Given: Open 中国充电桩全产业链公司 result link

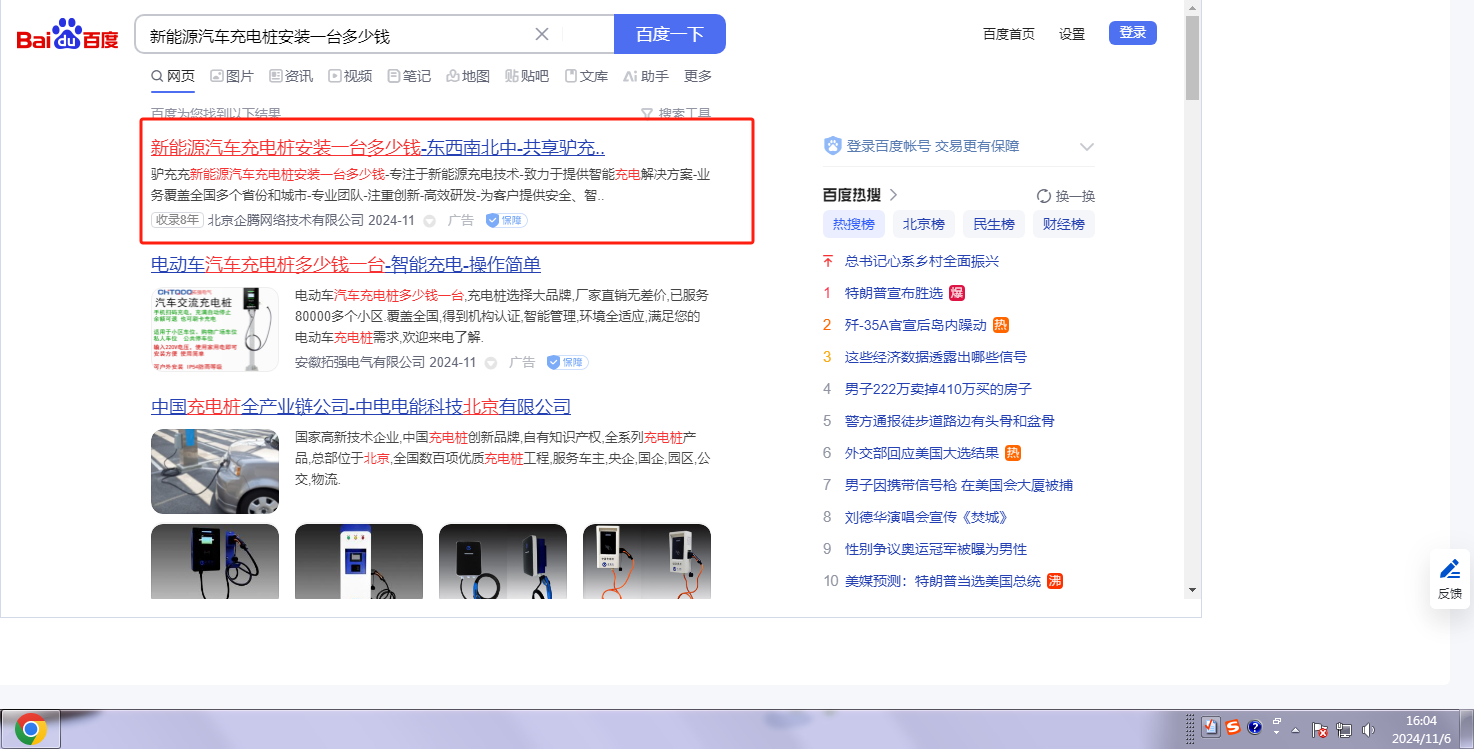Looking at the screenshot, I should click(360, 407).
